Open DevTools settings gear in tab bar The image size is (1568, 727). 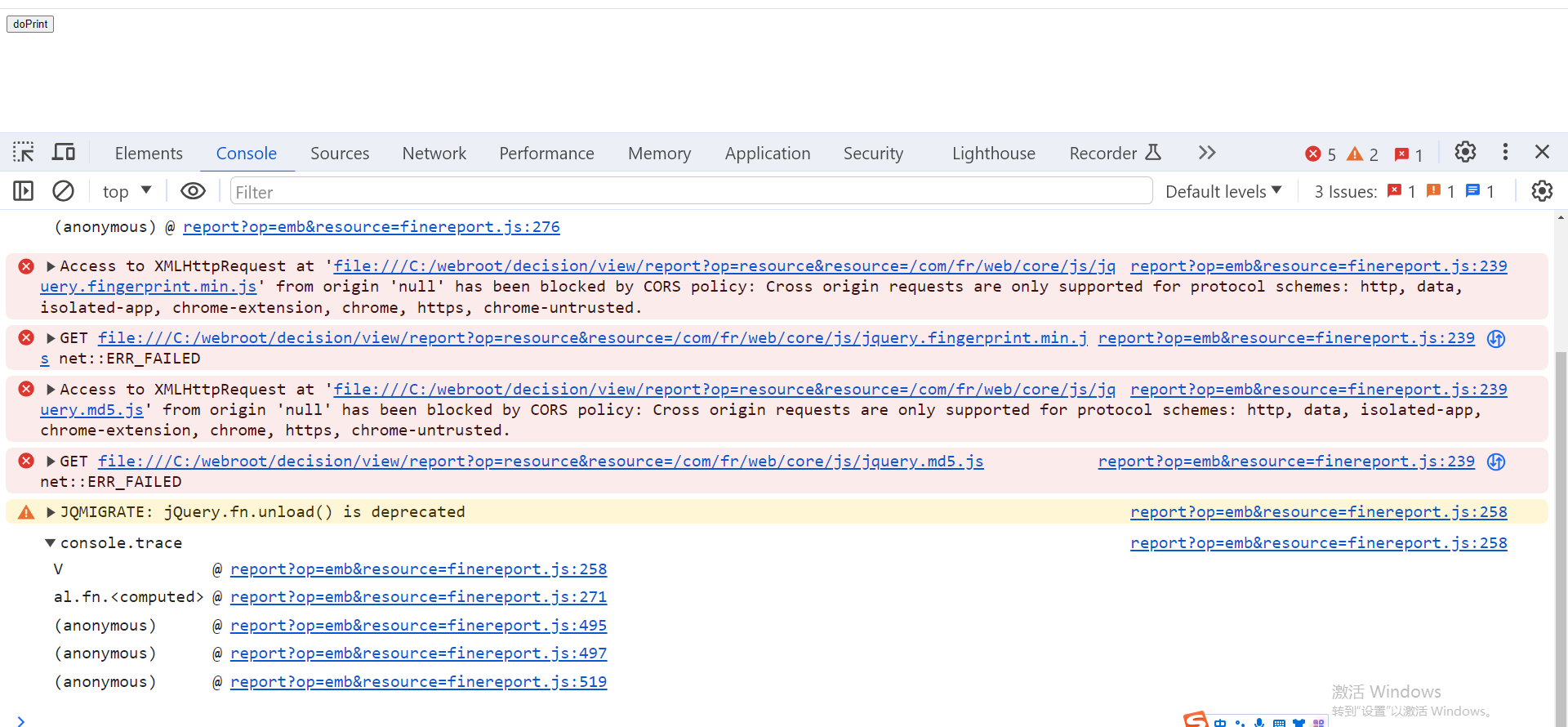tap(1465, 152)
